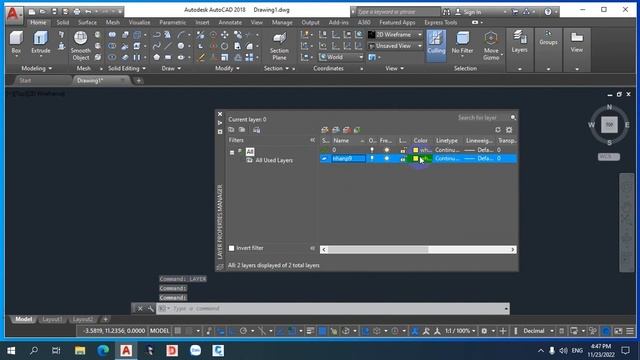Open the Layer States Manager icon
This screenshot has height=360, width=640.
(x=256, y=130)
